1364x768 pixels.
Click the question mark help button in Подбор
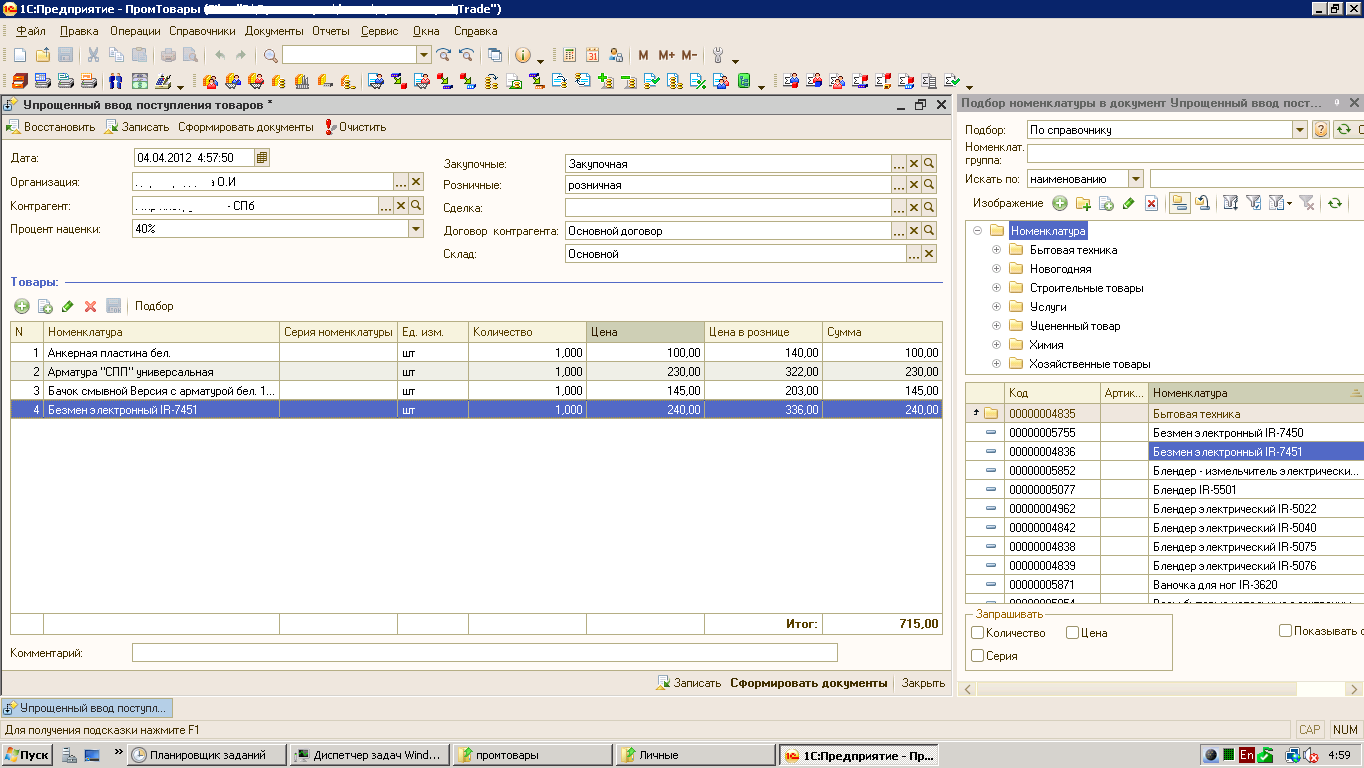coord(1320,130)
